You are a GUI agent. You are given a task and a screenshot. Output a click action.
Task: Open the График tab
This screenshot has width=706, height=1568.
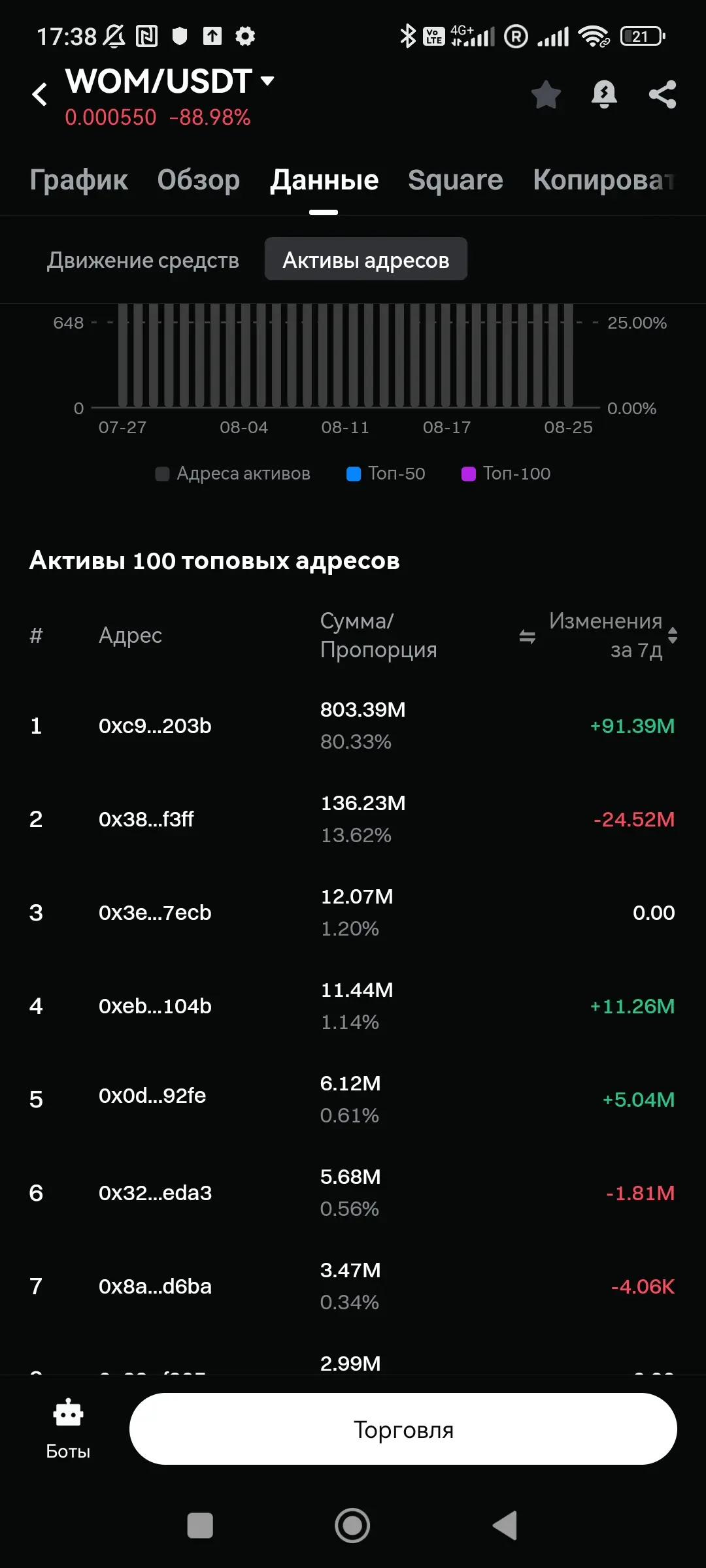point(78,180)
